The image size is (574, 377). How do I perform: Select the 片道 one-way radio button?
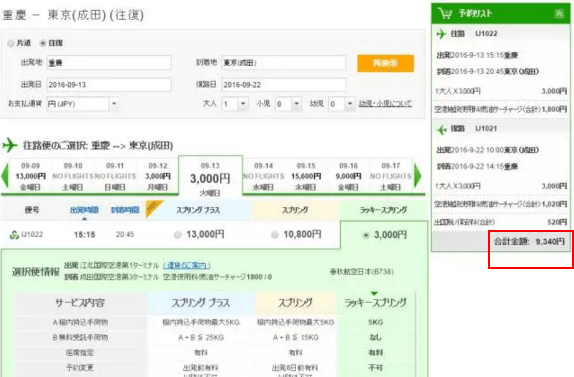click(11, 43)
